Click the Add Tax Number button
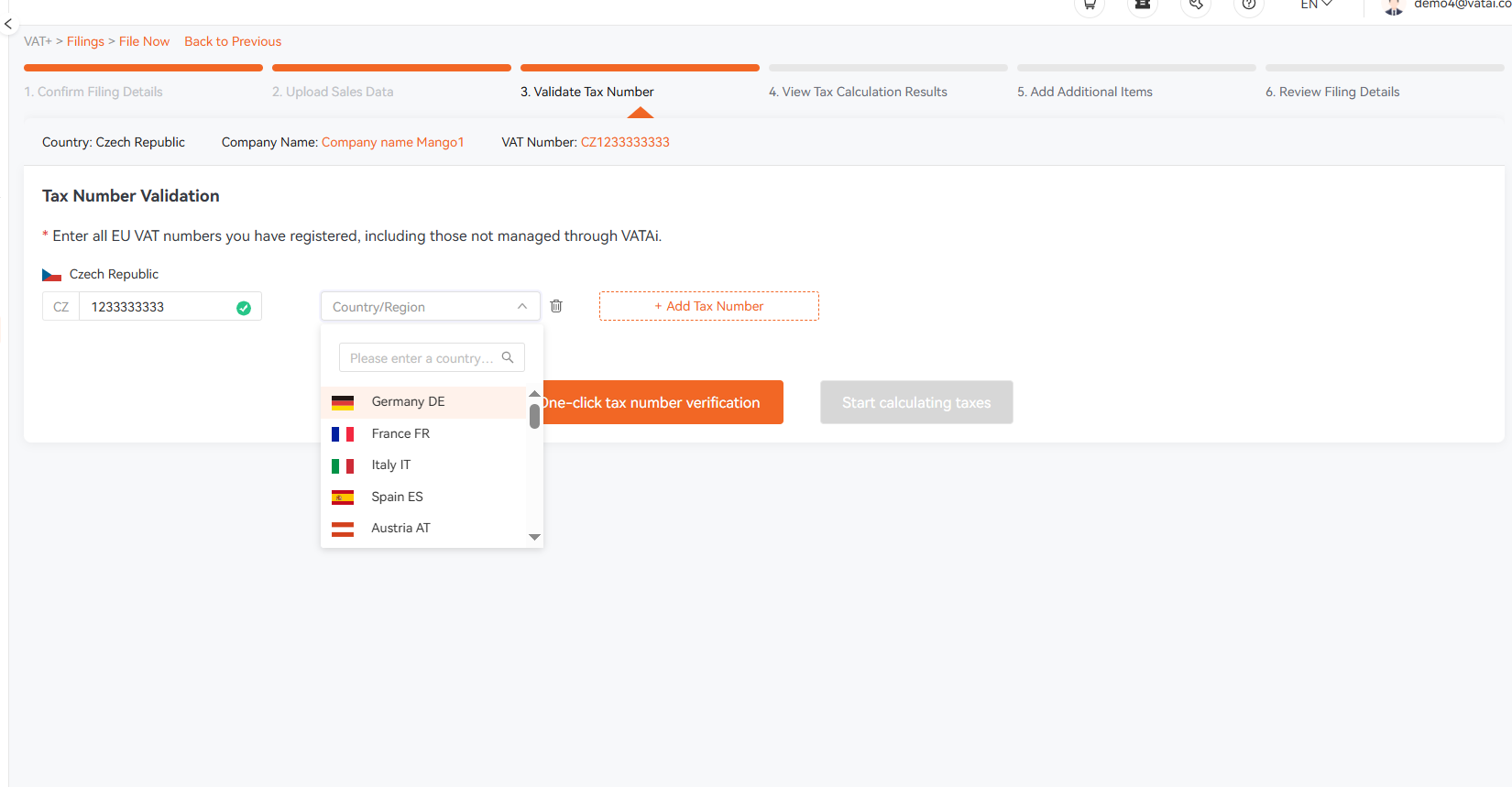 click(x=709, y=306)
